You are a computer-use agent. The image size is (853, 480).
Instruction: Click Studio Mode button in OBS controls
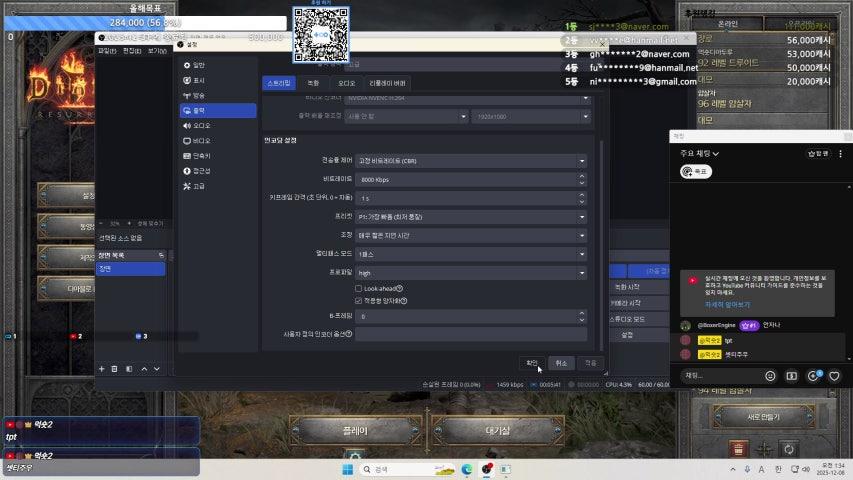tap(639, 319)
